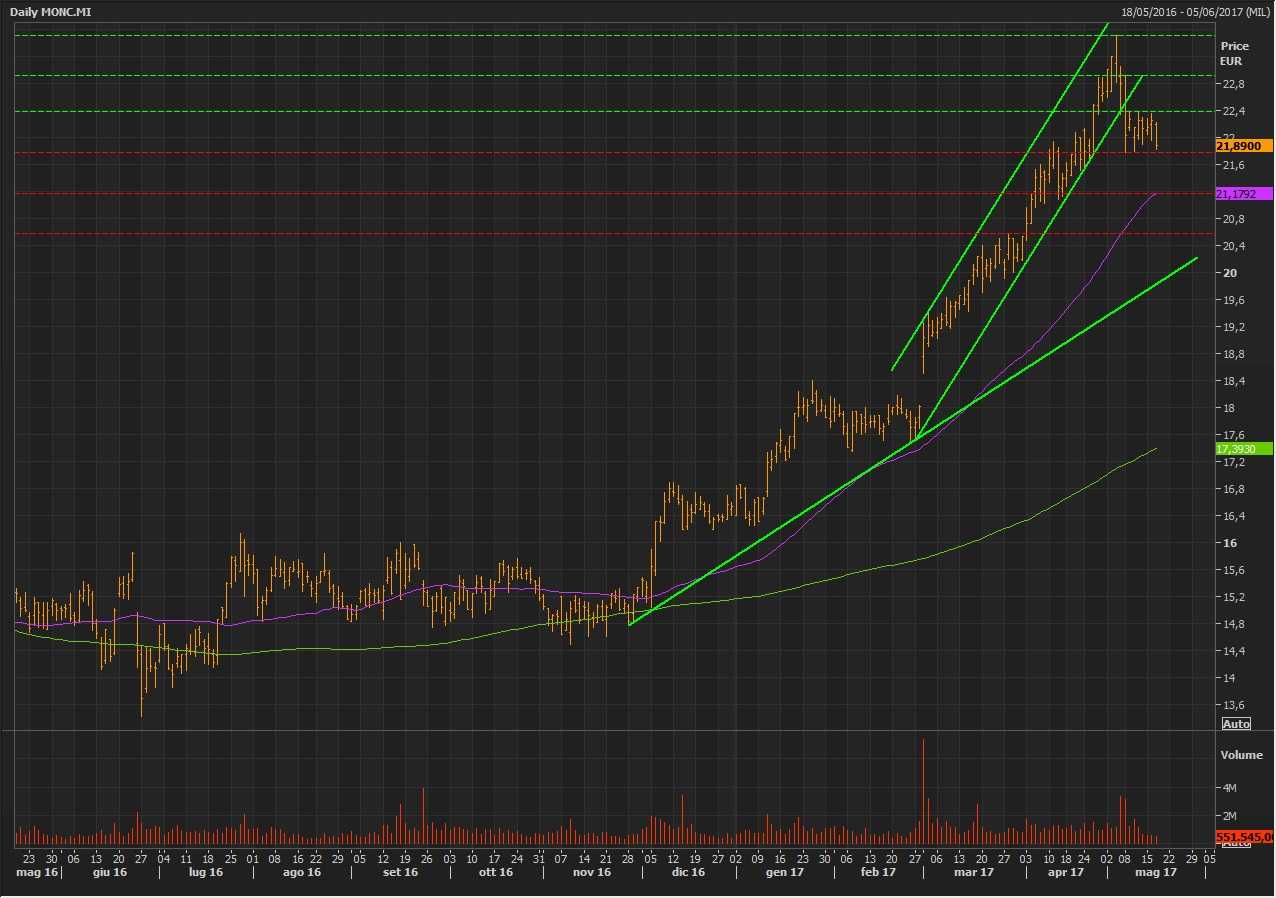Select the green 17,3930 moving average tag

(1243, 449)
